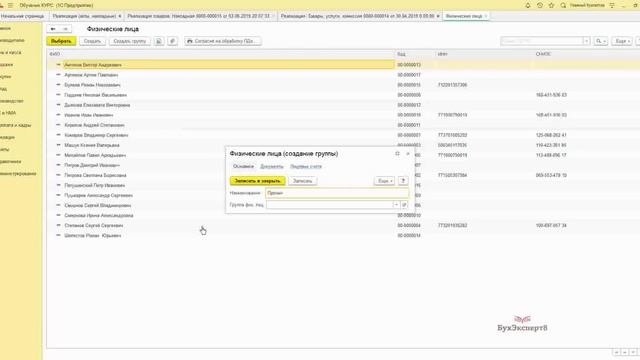Expand the Группа физ. лиц dropdown arrow
Viewport: 640px width, 360px height.
396,204
